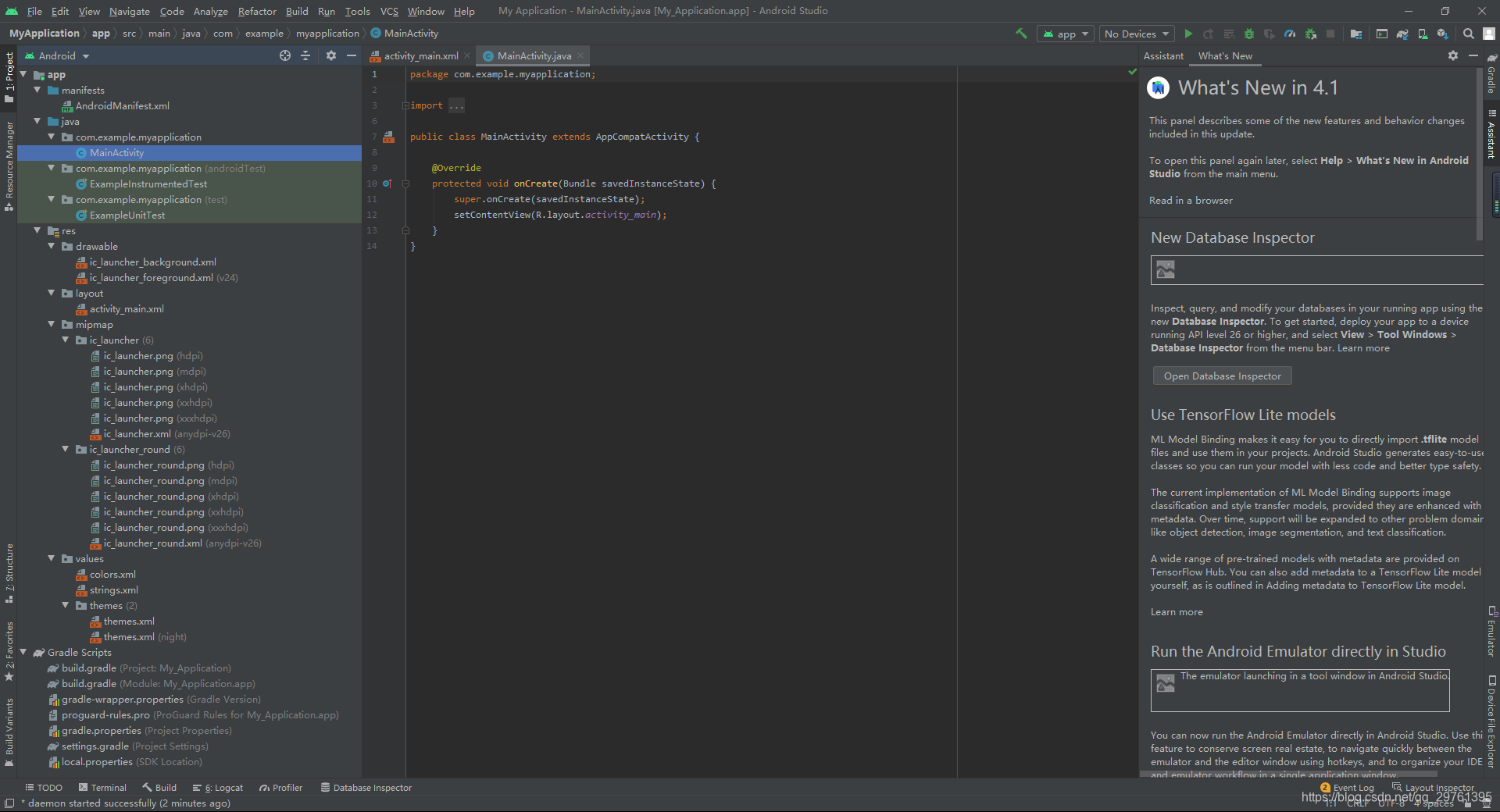Toggle the Emulator tool window
1500x812 pixels.
coord(1491,631)
